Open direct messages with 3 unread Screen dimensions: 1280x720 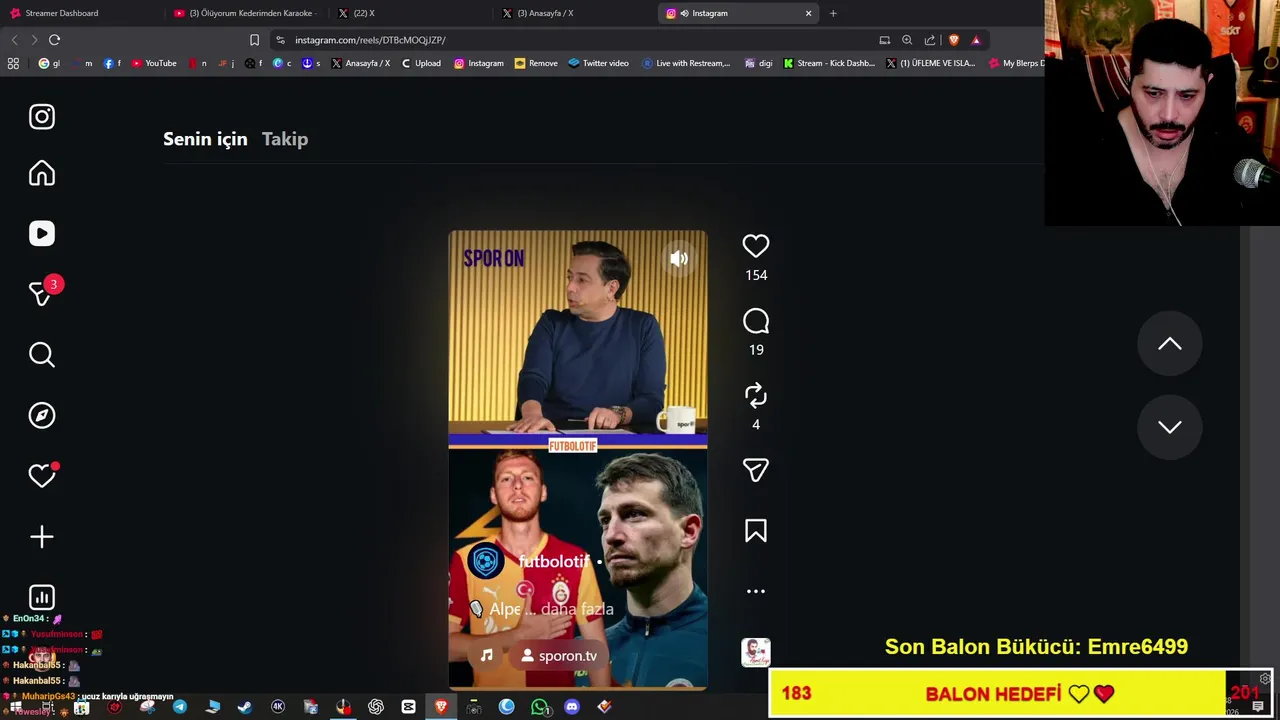click(42, 293)
